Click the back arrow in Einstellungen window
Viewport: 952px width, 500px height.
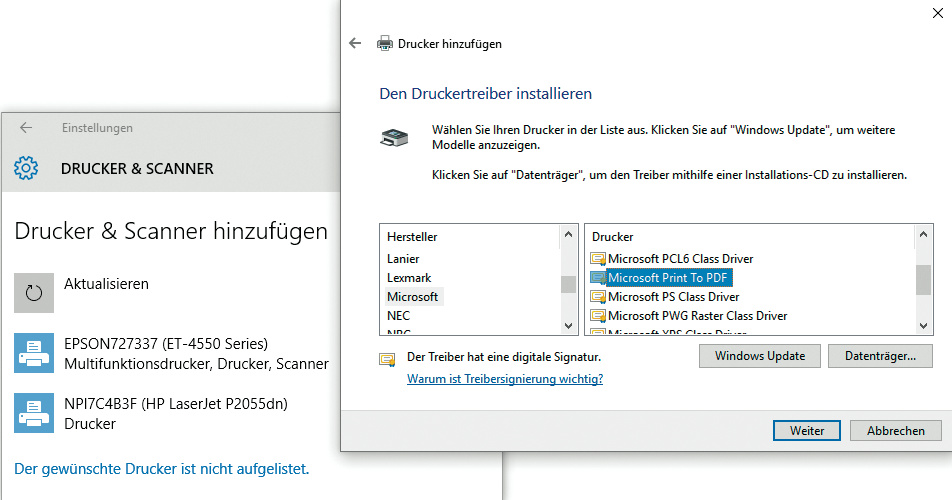tap(26, 128)
